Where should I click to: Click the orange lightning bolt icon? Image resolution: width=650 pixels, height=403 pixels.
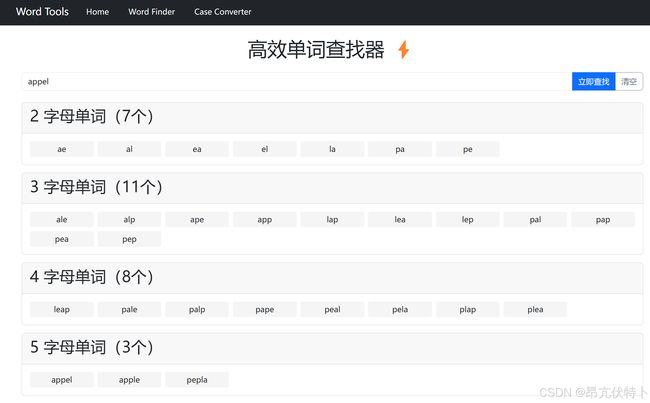click(404, 50)
